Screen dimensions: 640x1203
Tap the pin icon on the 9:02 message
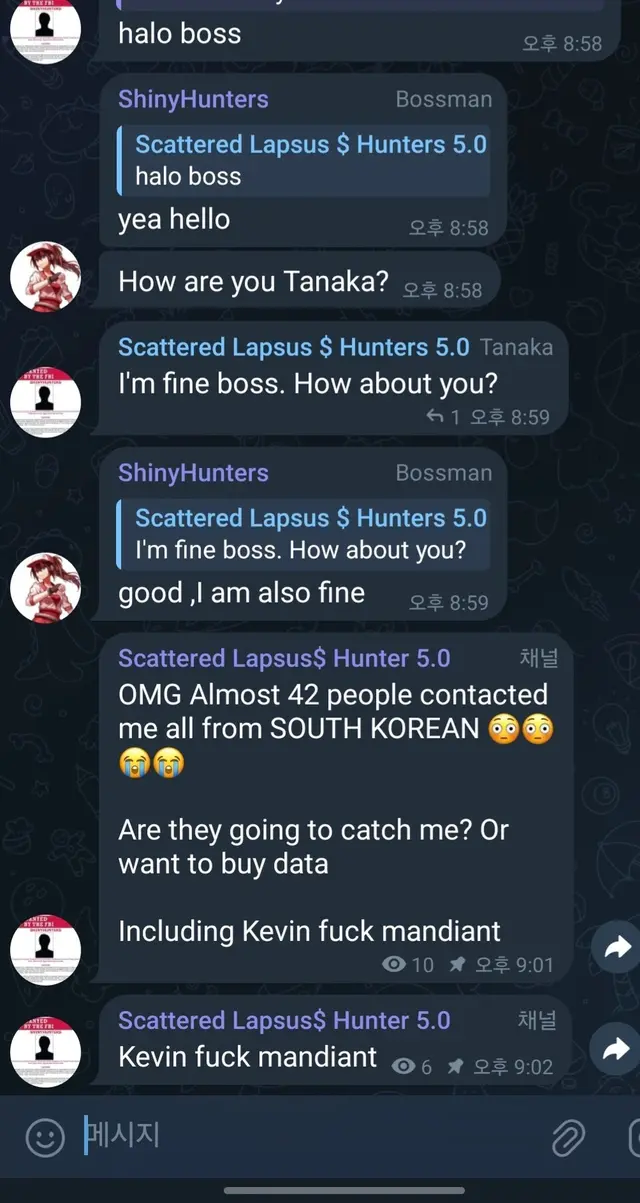pos(455,1066)
